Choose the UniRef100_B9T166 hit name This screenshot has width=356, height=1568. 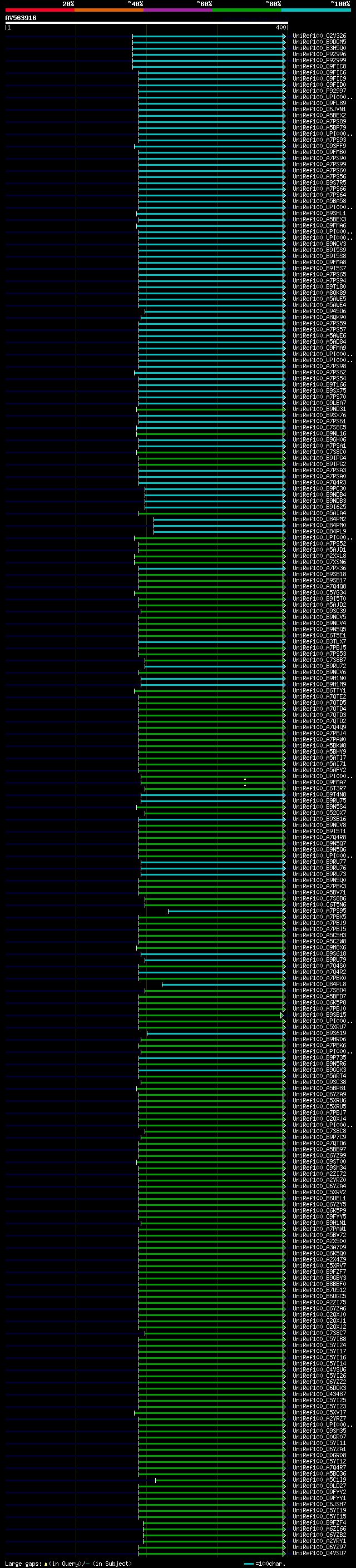click(x=319, y=385)
